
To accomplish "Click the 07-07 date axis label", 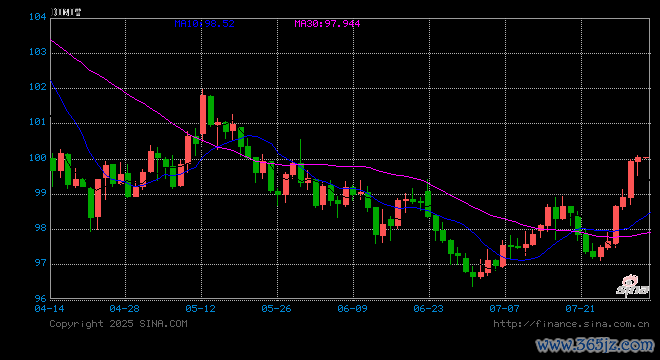I will click(x=504, y=309).
